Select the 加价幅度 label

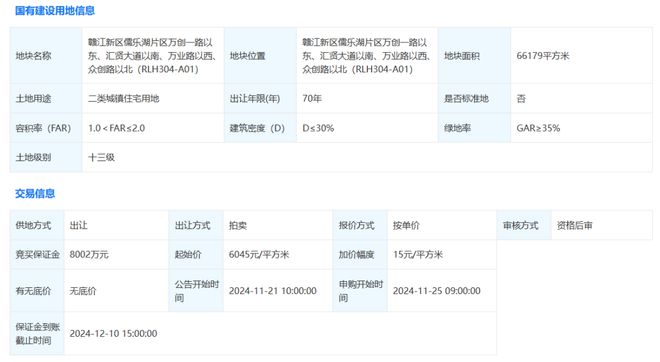pos(357,255)
